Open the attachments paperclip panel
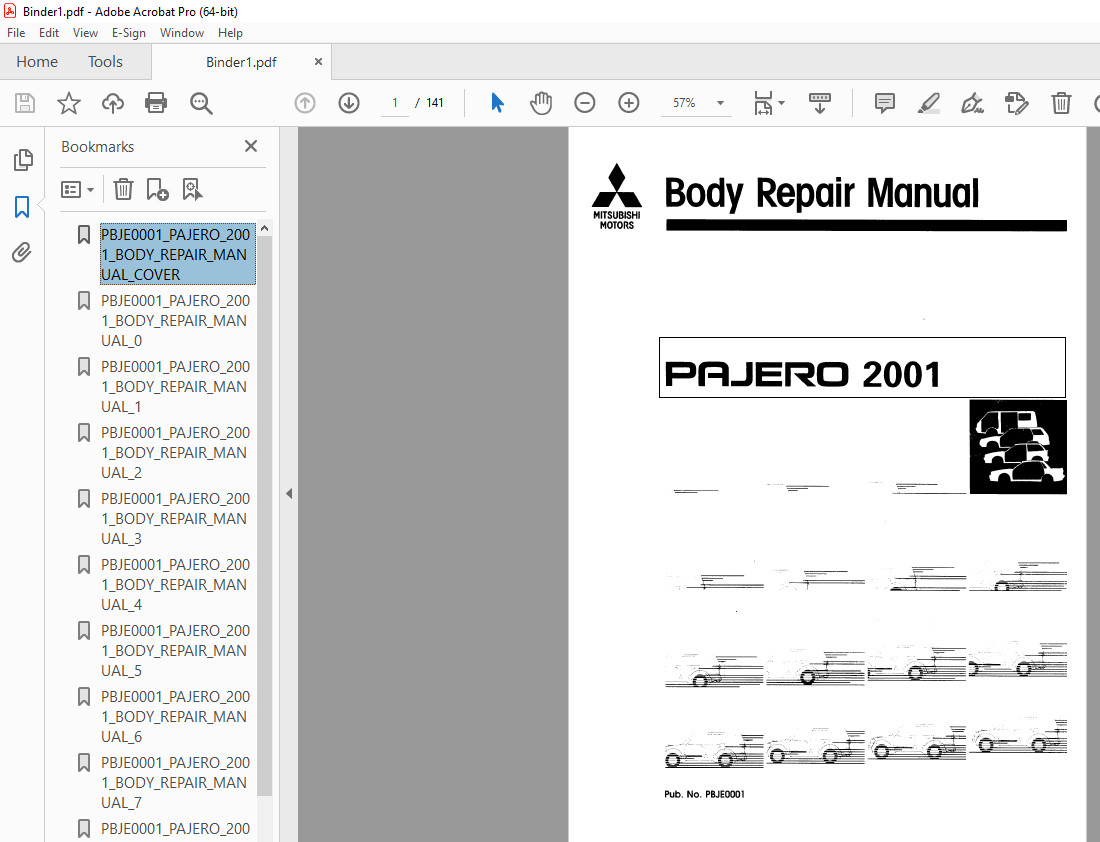 (22, 253)
